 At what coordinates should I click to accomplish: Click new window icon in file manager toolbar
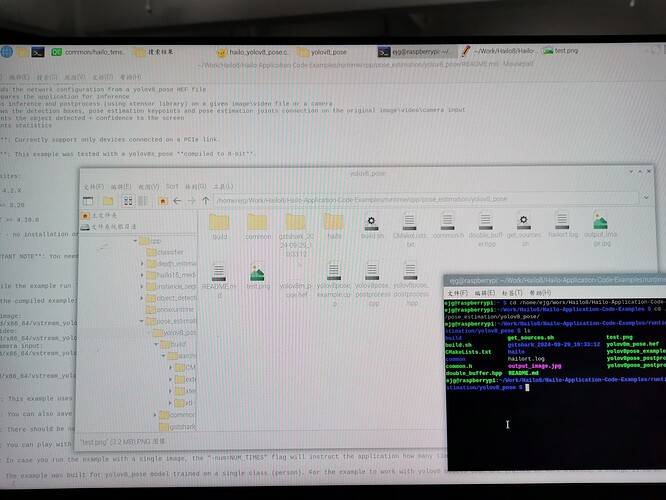[88, 201]
